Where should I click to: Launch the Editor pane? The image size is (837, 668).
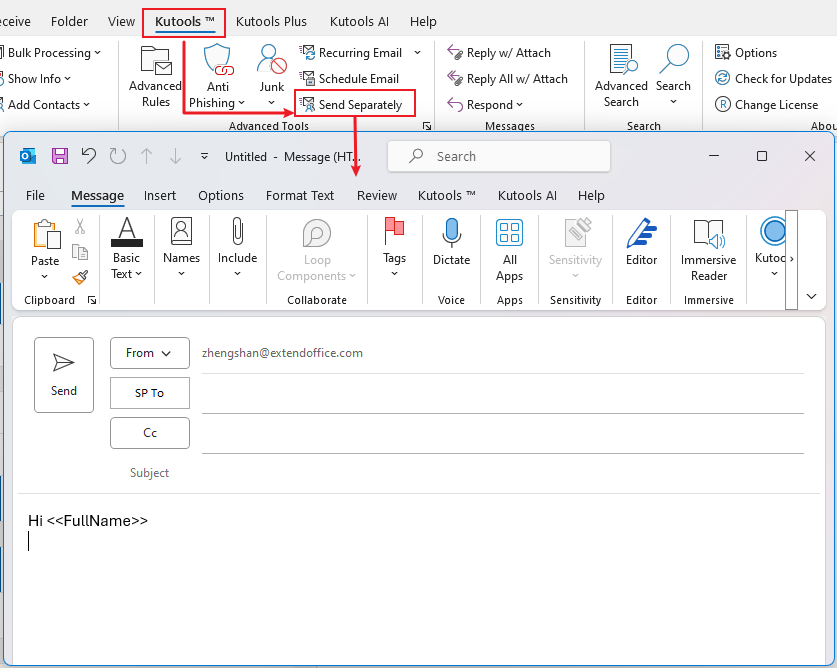click(641, 248)
